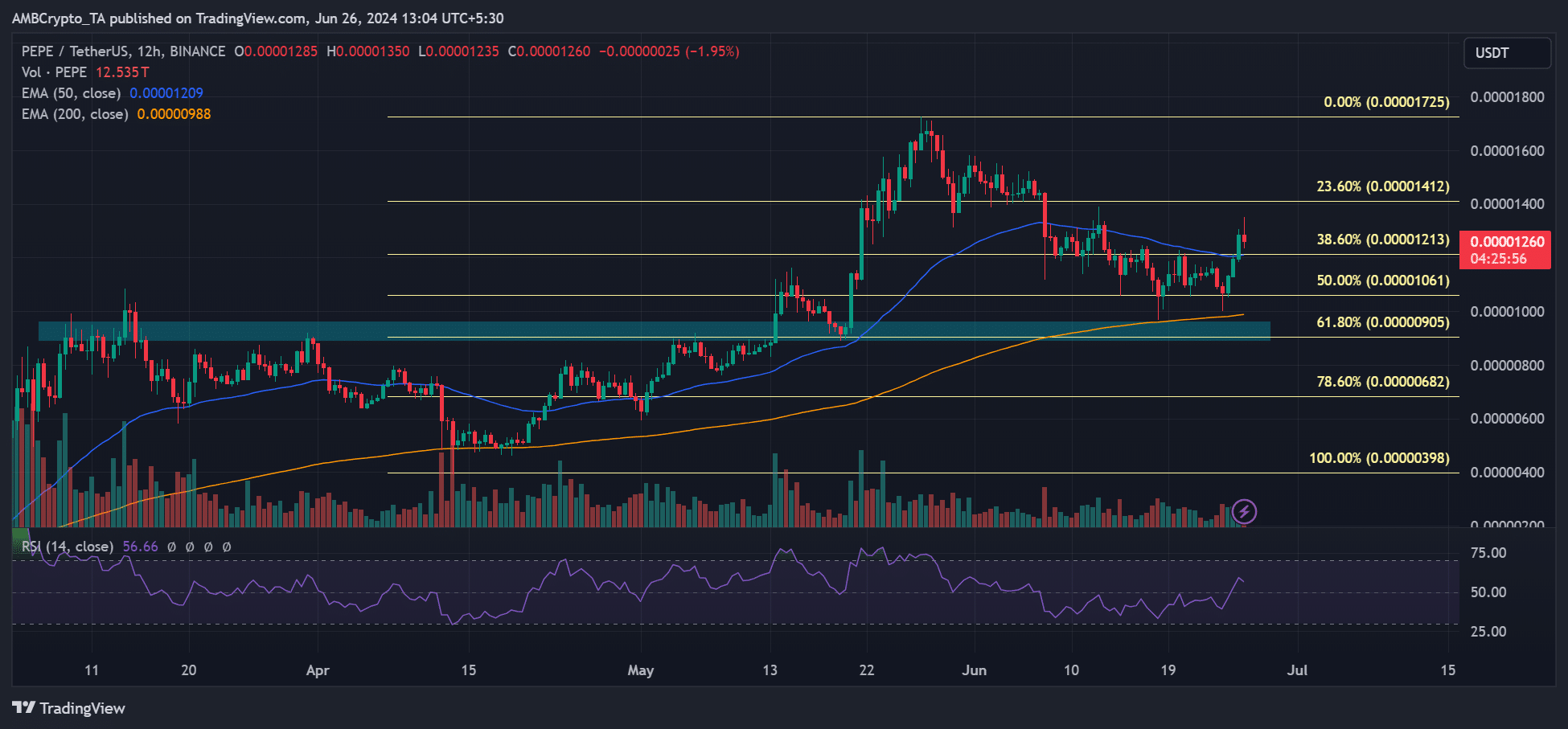Click the EMA 200 value 0.00000988
Screen dimensions: 1568x729
(x=174, y=114)
